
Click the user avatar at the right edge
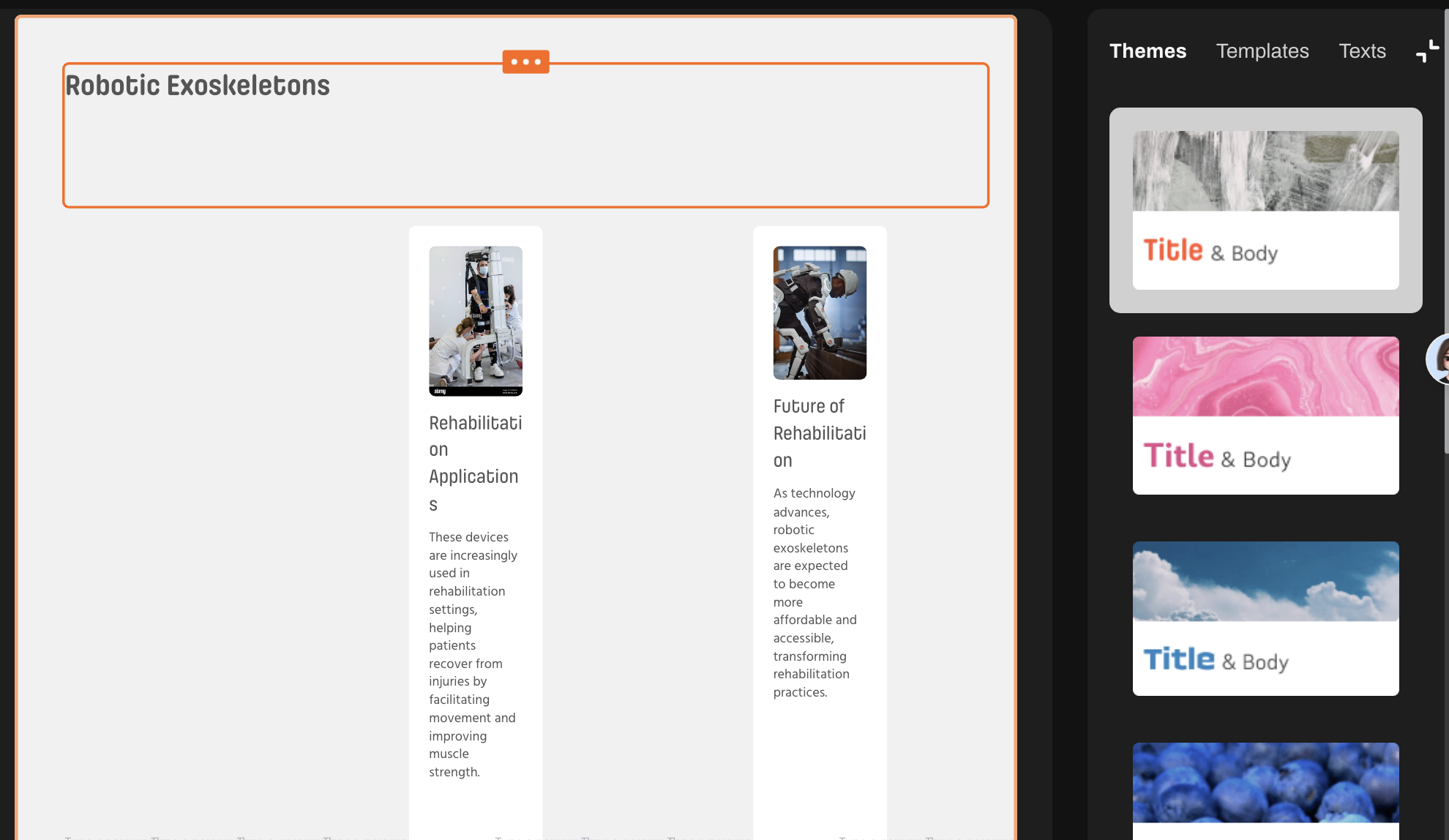tap(1440, 359)
